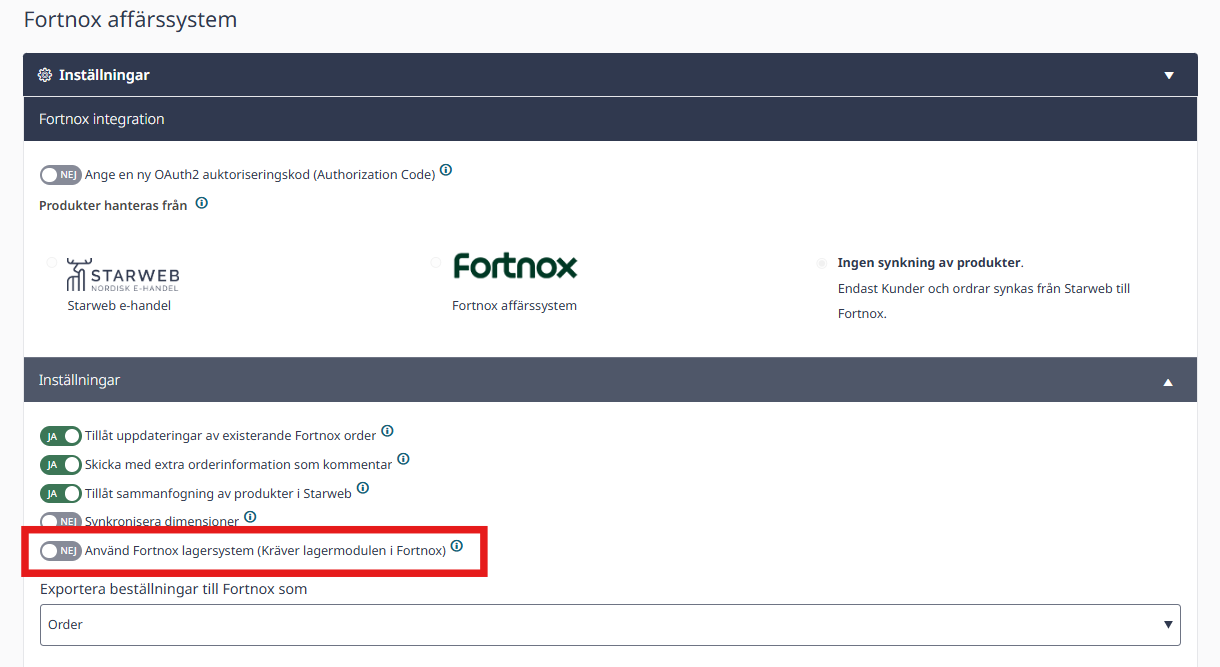The image size is (1220, 667).
Task: Click the green Fortnox logo
Action: coord(515,266)
